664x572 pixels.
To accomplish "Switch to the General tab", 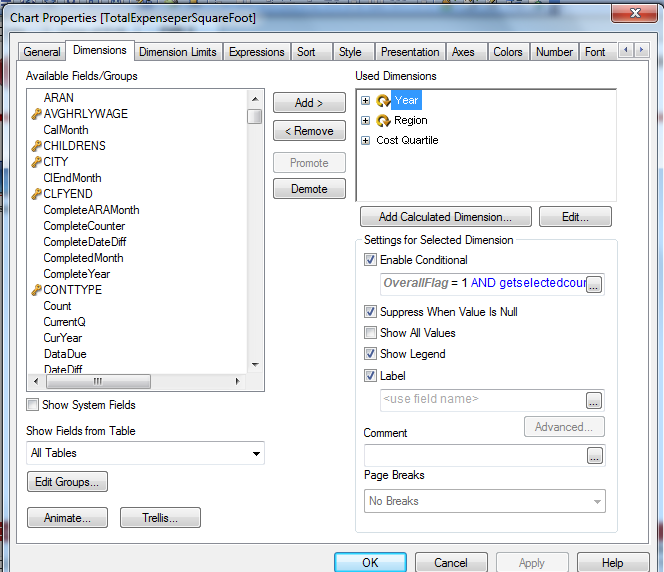I will [x=42, y=52].
